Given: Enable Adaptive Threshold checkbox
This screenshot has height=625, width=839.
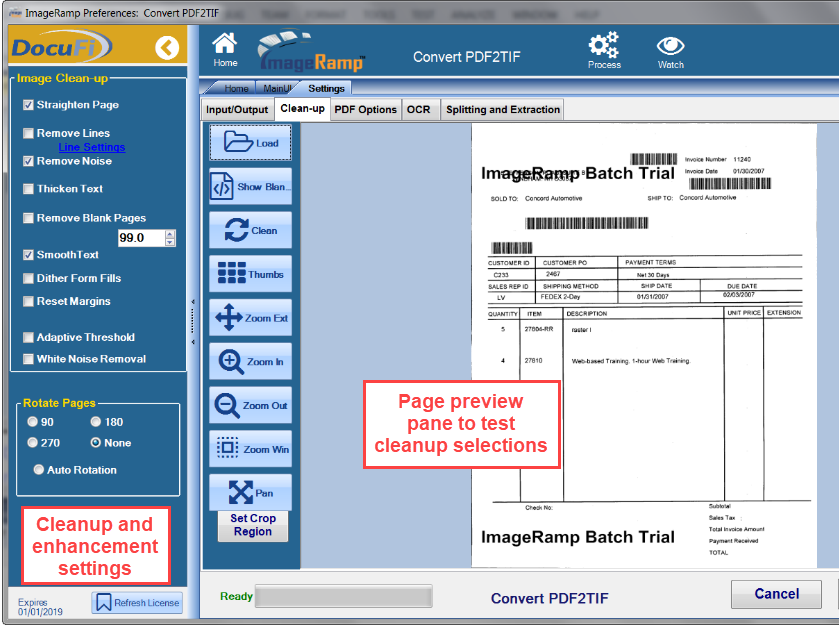Looking at the screenshot, I should 28,337.
